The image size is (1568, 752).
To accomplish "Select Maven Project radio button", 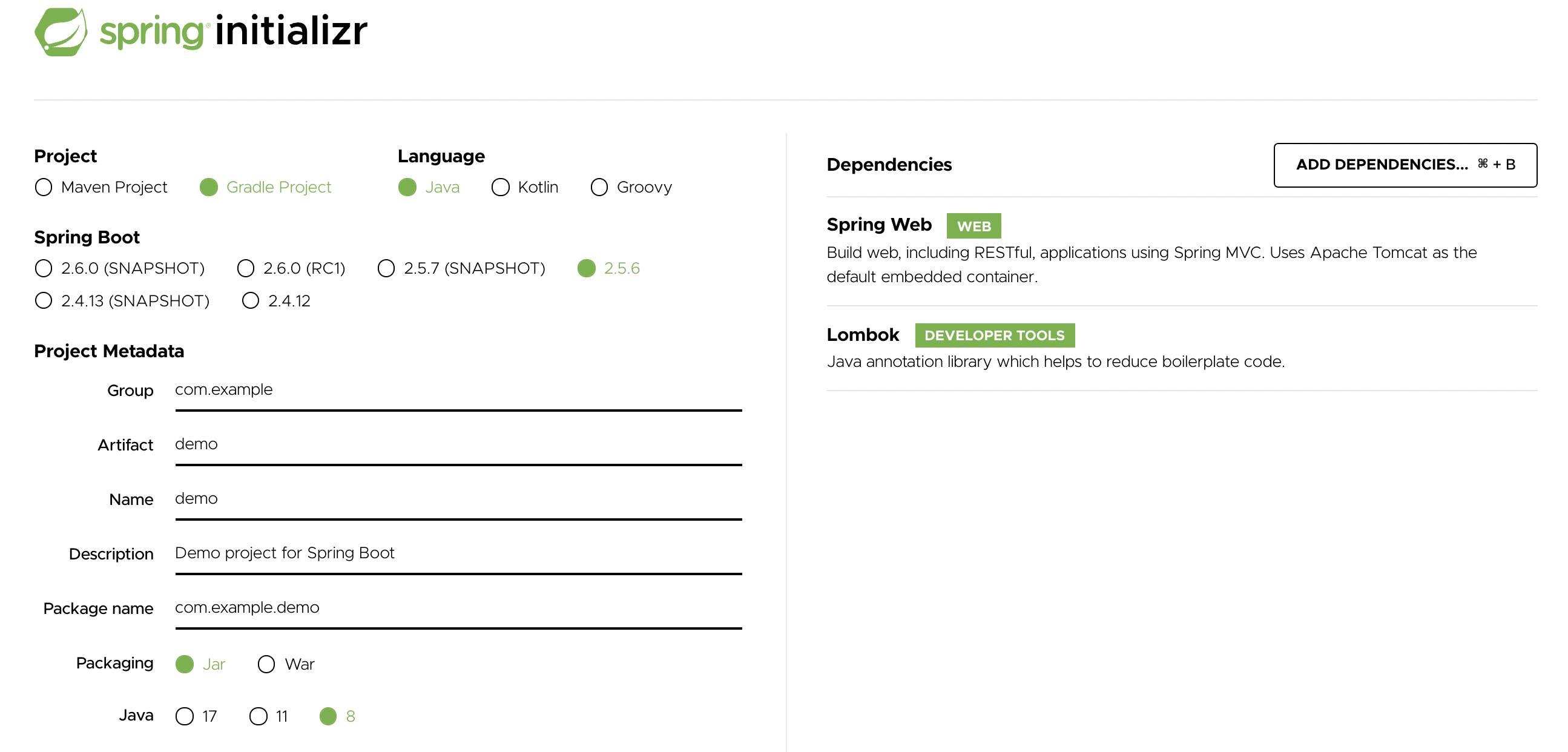I will tap(44, 188).
